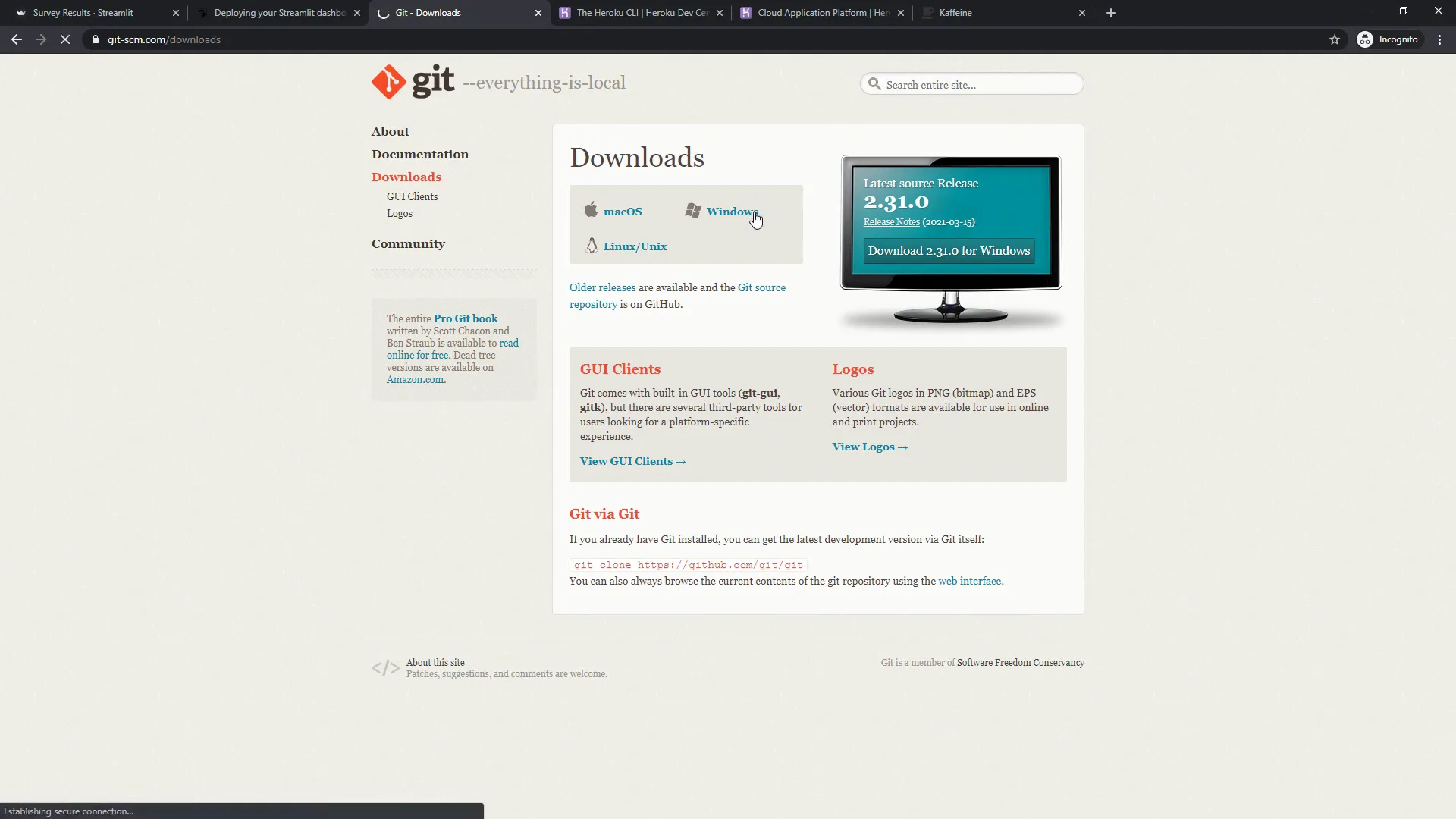Image resolution: width=1456 pixels, height=819 pixels.
Task: Click the Linux penguin icon
Action: pos(591,245)
